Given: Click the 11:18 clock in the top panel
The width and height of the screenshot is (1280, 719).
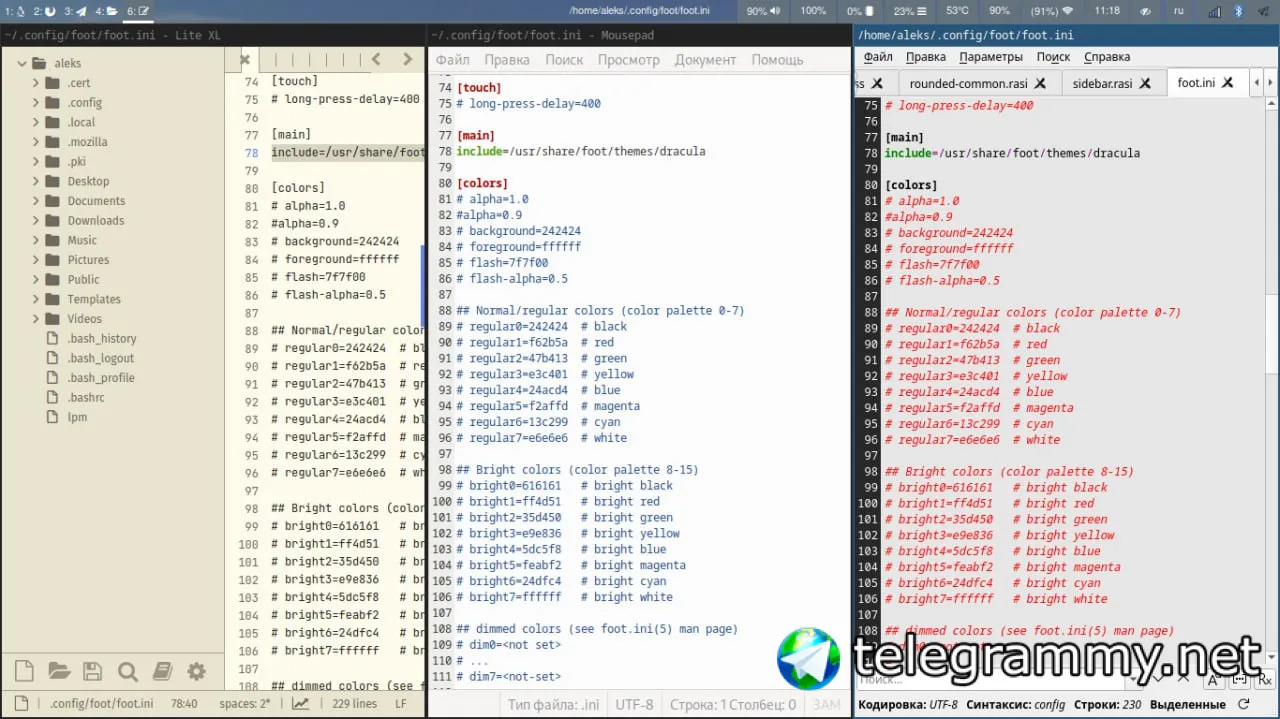Looking at the screenshot, I should click(x=1107, y=11).
